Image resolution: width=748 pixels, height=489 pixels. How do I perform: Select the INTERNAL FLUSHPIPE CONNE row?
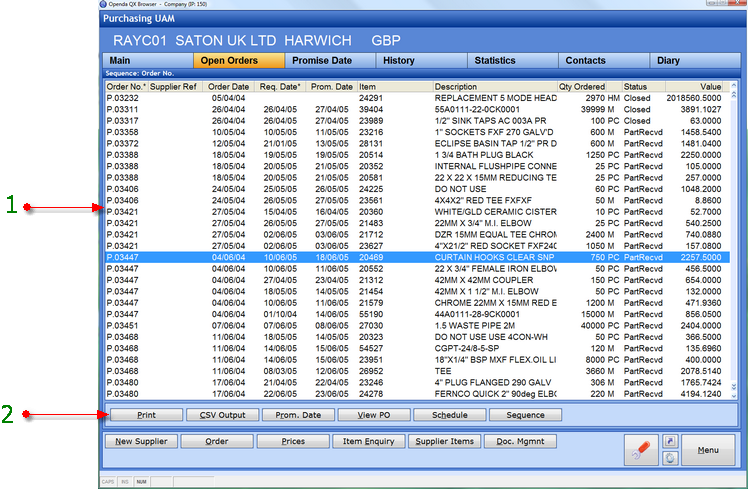417,166
